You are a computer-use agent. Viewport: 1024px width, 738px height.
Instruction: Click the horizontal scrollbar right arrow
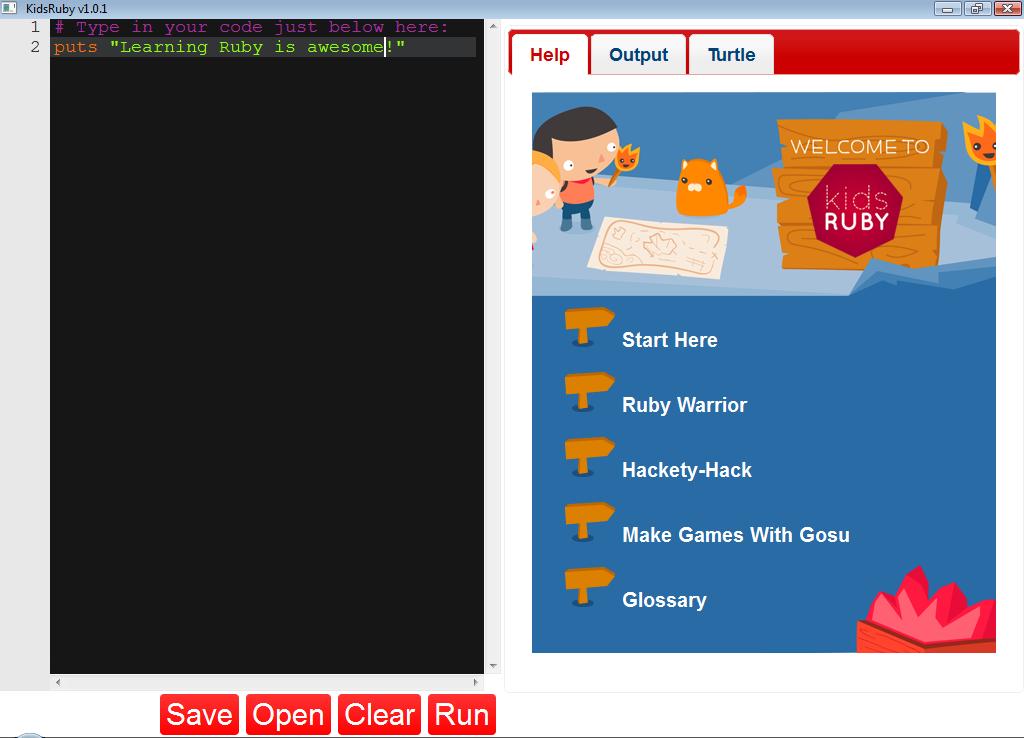pyautogui.click(x=475, y=682)
